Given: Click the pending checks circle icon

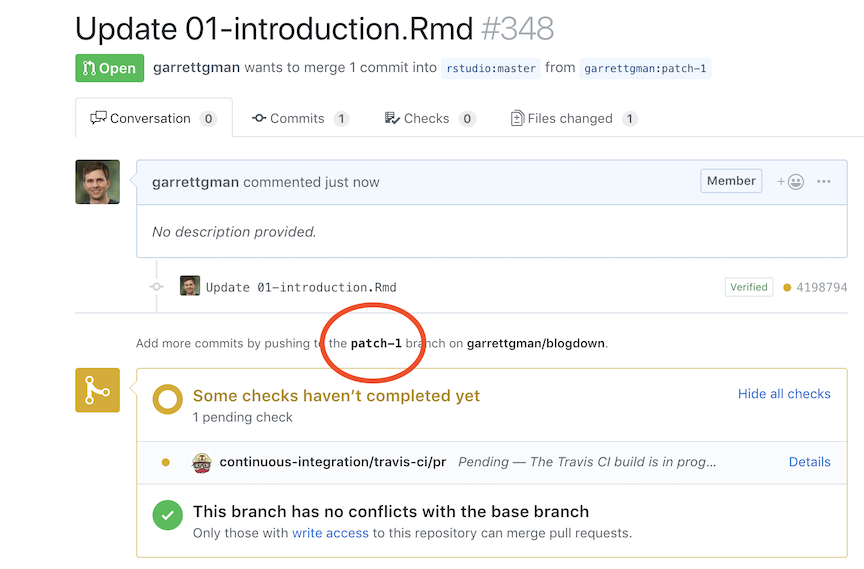Looking at the screenshot, I should [x=167, y=401].
